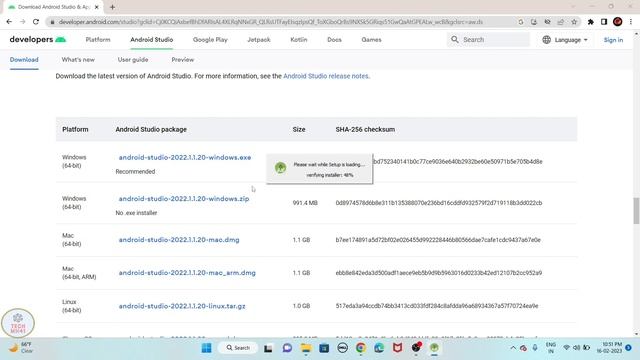
Task: Open File Explorer from the taskbar
Action: tap(306, 348)
